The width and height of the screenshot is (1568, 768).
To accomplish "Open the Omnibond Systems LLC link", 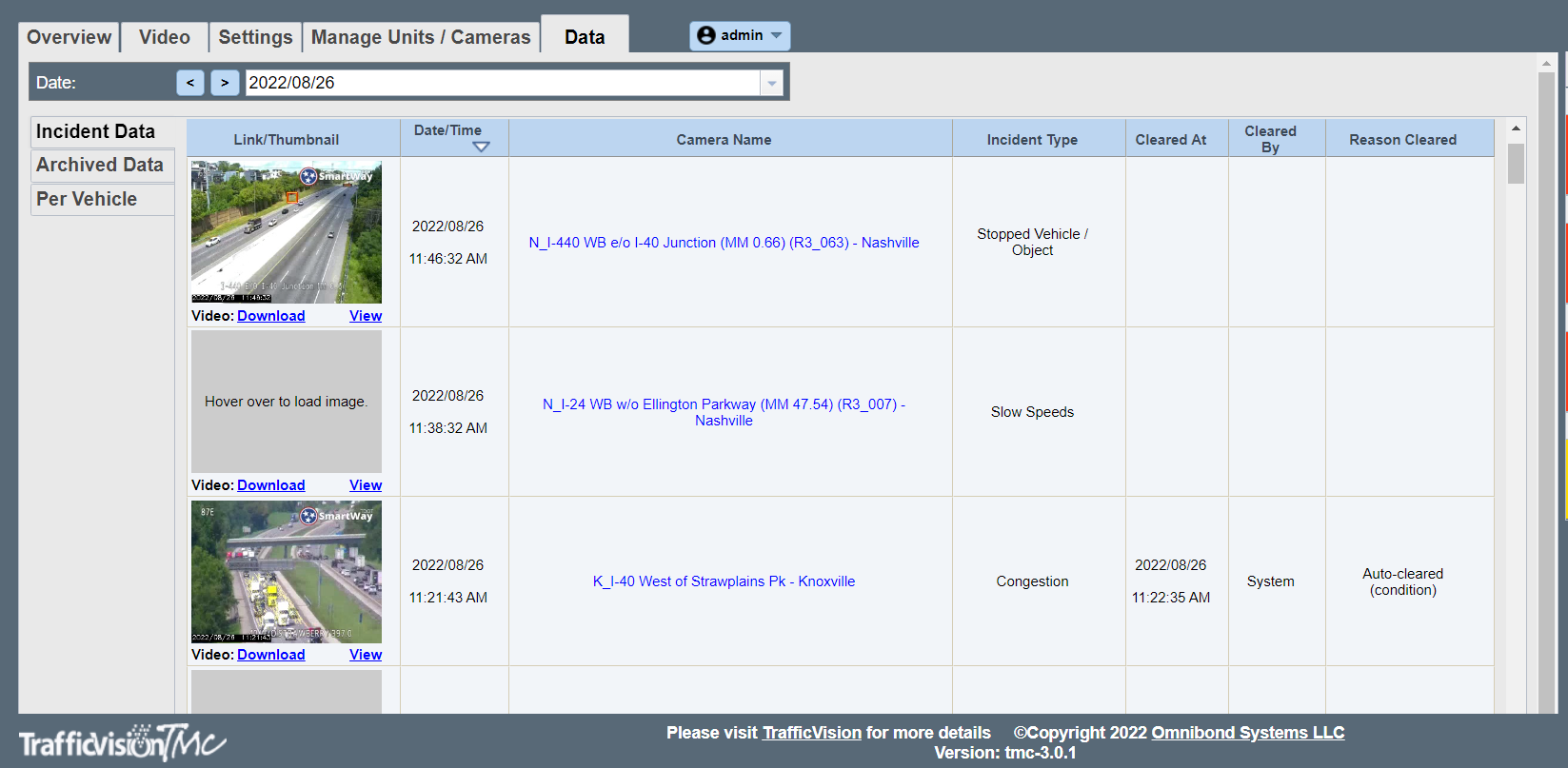I will (1248, 733).
